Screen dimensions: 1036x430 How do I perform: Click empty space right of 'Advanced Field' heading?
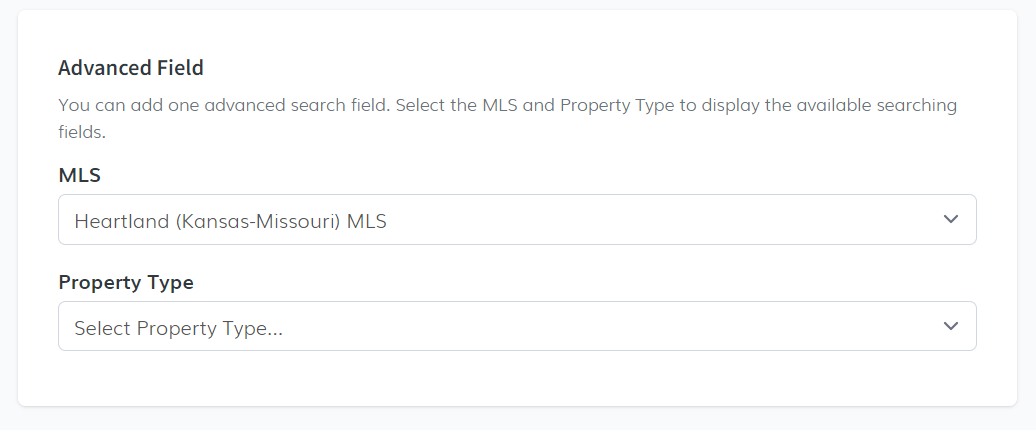600,68
